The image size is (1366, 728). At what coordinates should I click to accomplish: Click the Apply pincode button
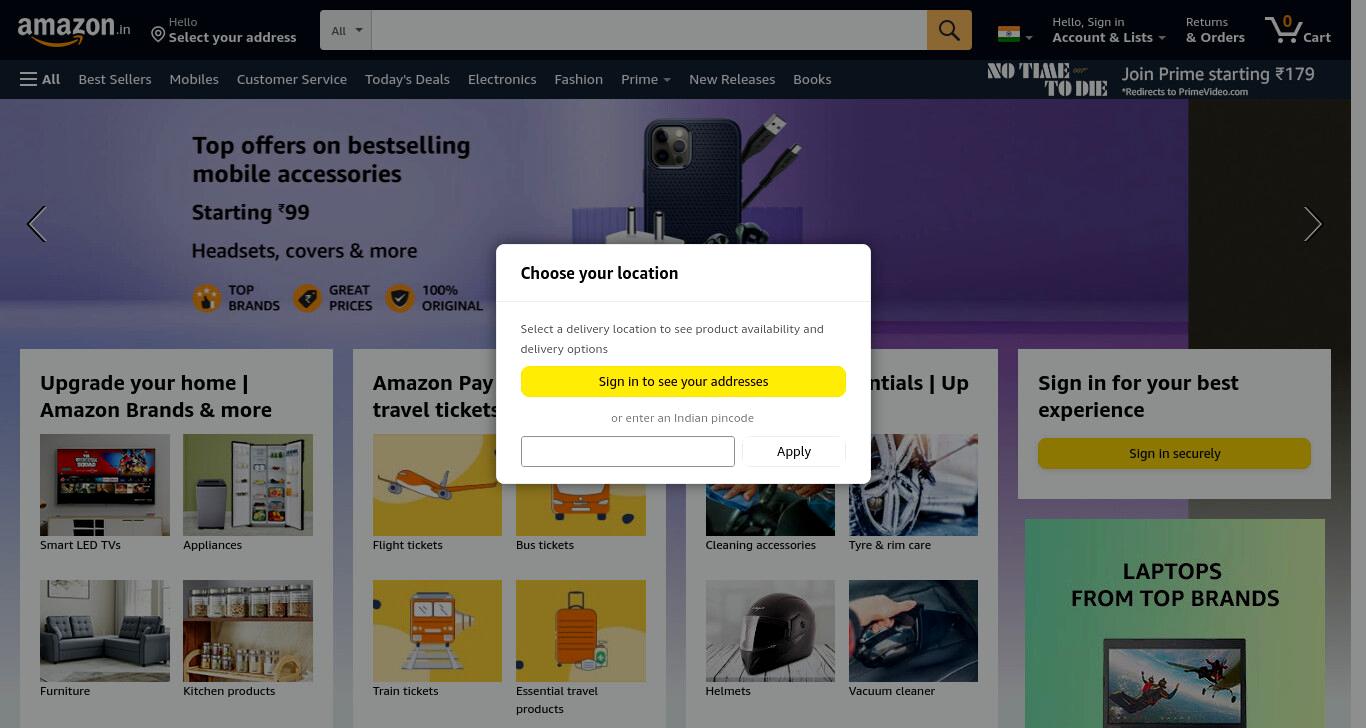click(x=794, y=451)
